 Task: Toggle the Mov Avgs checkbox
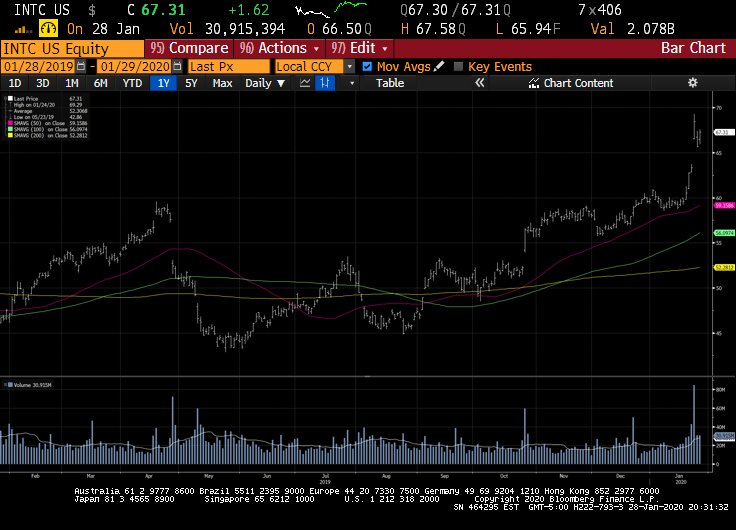coord(367,66)
